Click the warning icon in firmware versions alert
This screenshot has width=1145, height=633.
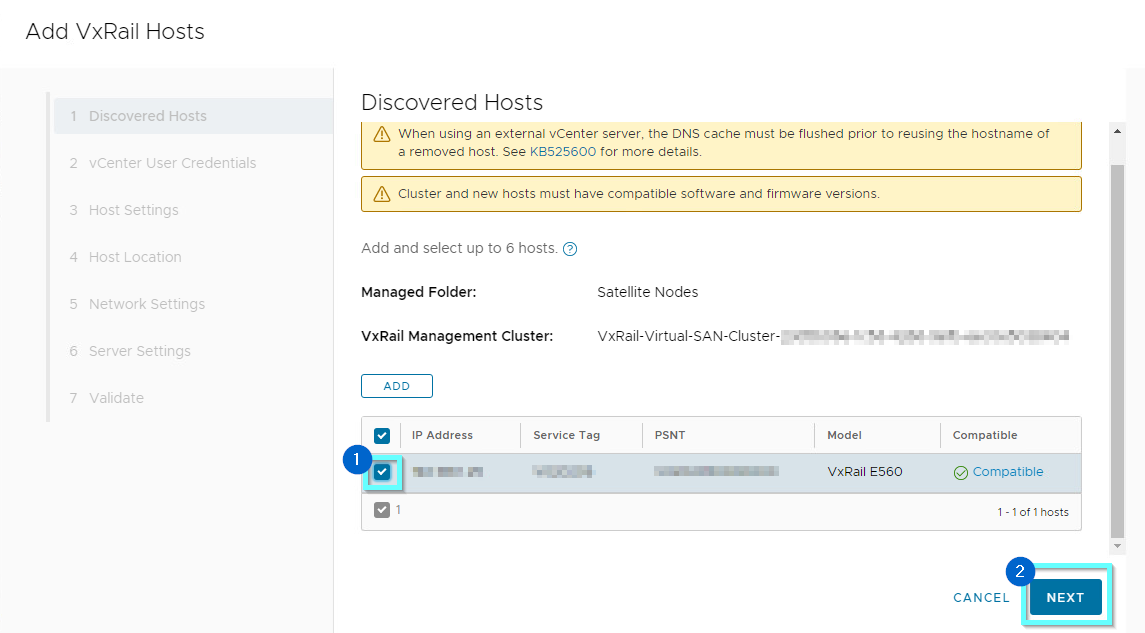(382, 194)
